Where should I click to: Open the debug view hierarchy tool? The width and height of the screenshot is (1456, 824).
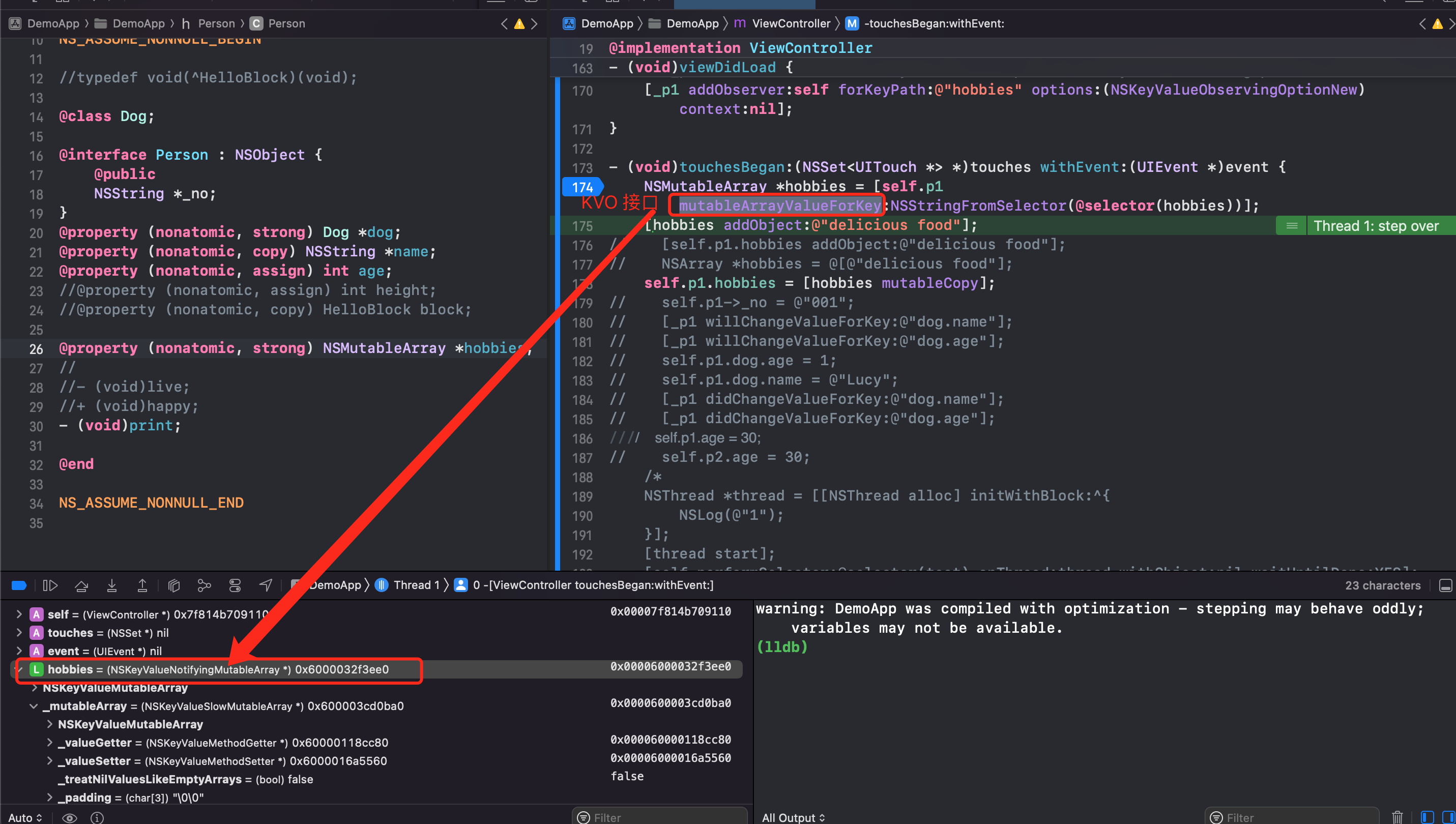(x=174, y=585)
